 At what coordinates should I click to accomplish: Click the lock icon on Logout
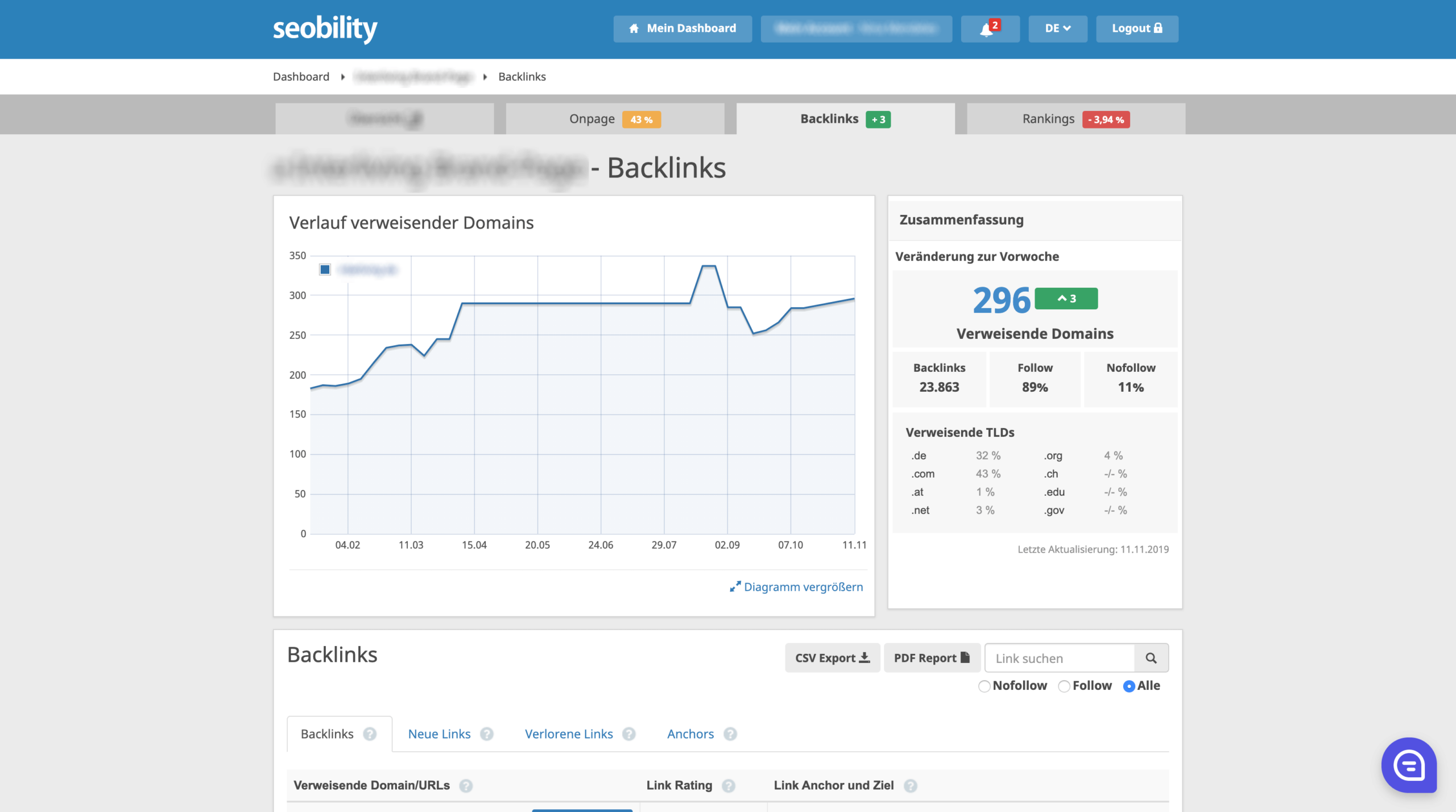pos(1158,28)
